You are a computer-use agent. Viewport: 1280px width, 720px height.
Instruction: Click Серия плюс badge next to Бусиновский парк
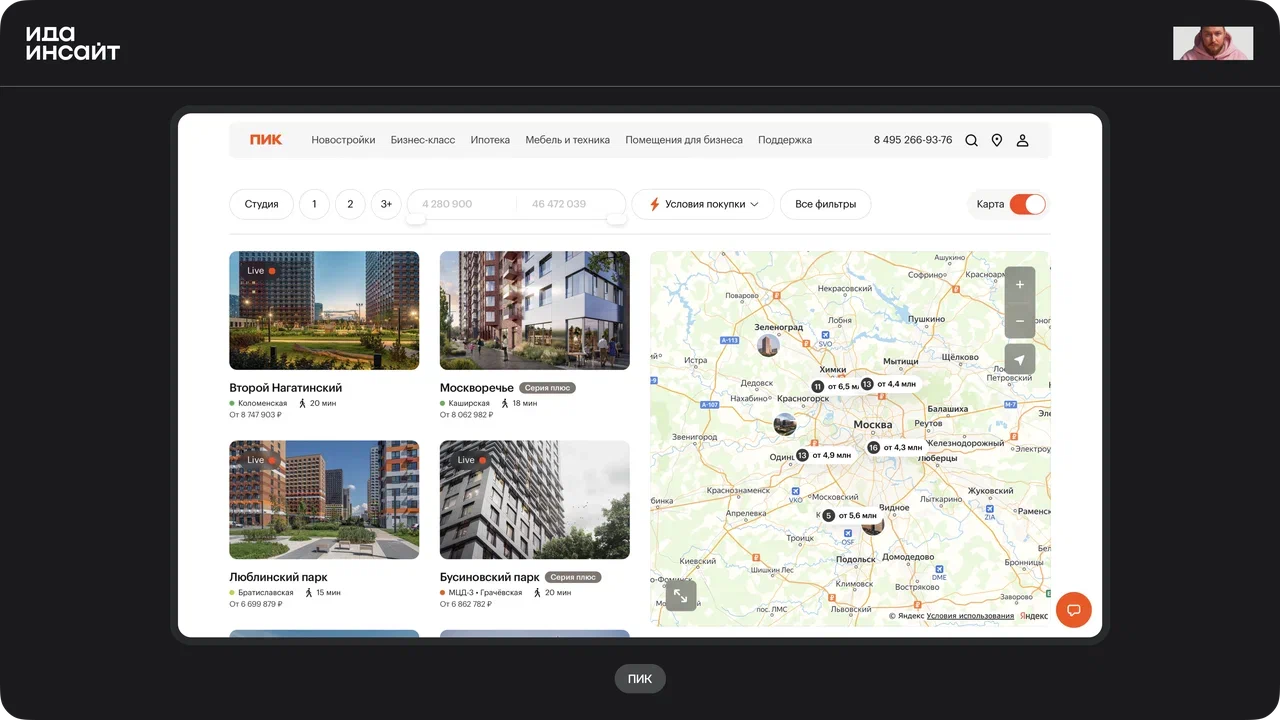click(573, 577)
